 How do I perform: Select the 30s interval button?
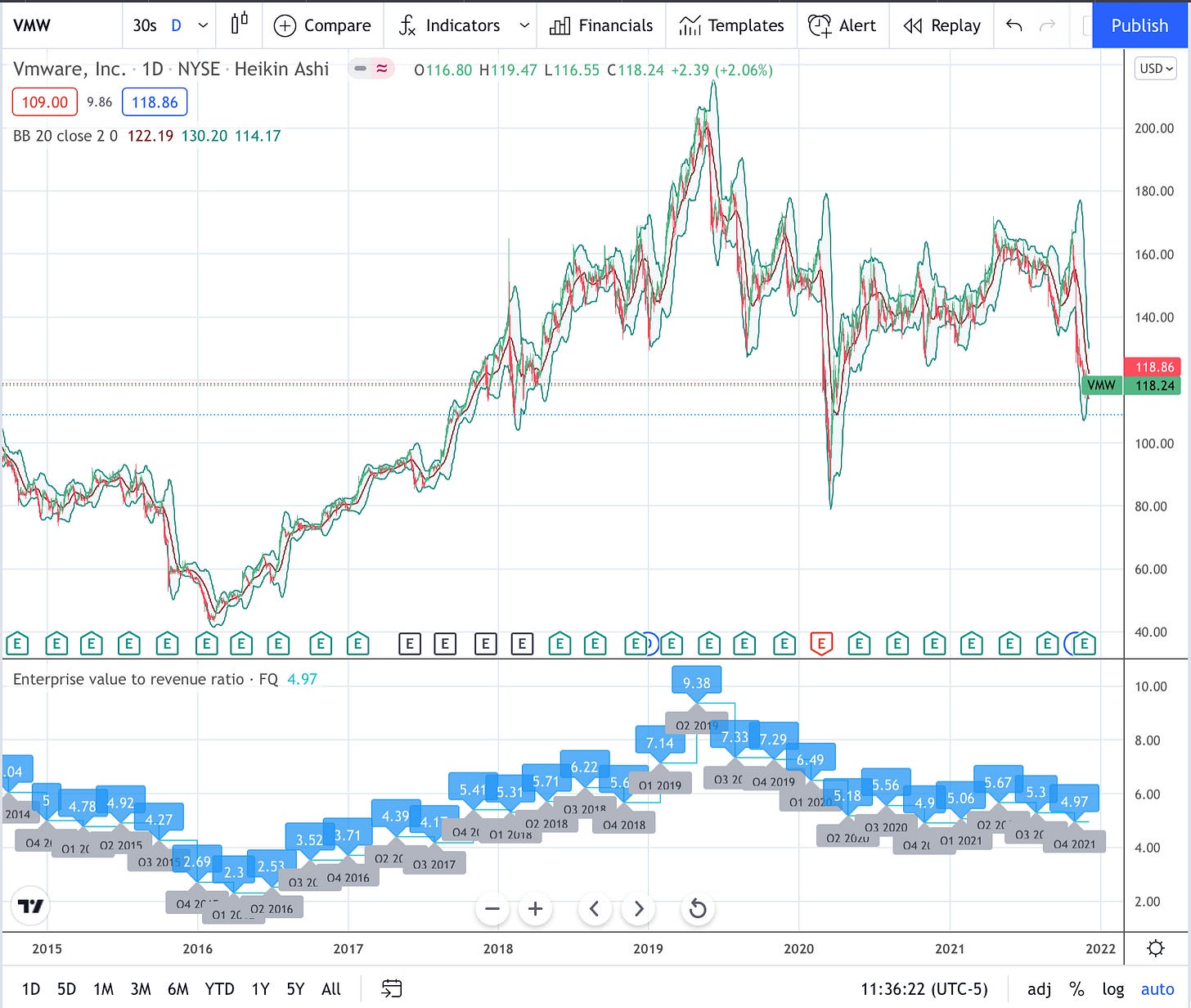(x=145, y=25)
